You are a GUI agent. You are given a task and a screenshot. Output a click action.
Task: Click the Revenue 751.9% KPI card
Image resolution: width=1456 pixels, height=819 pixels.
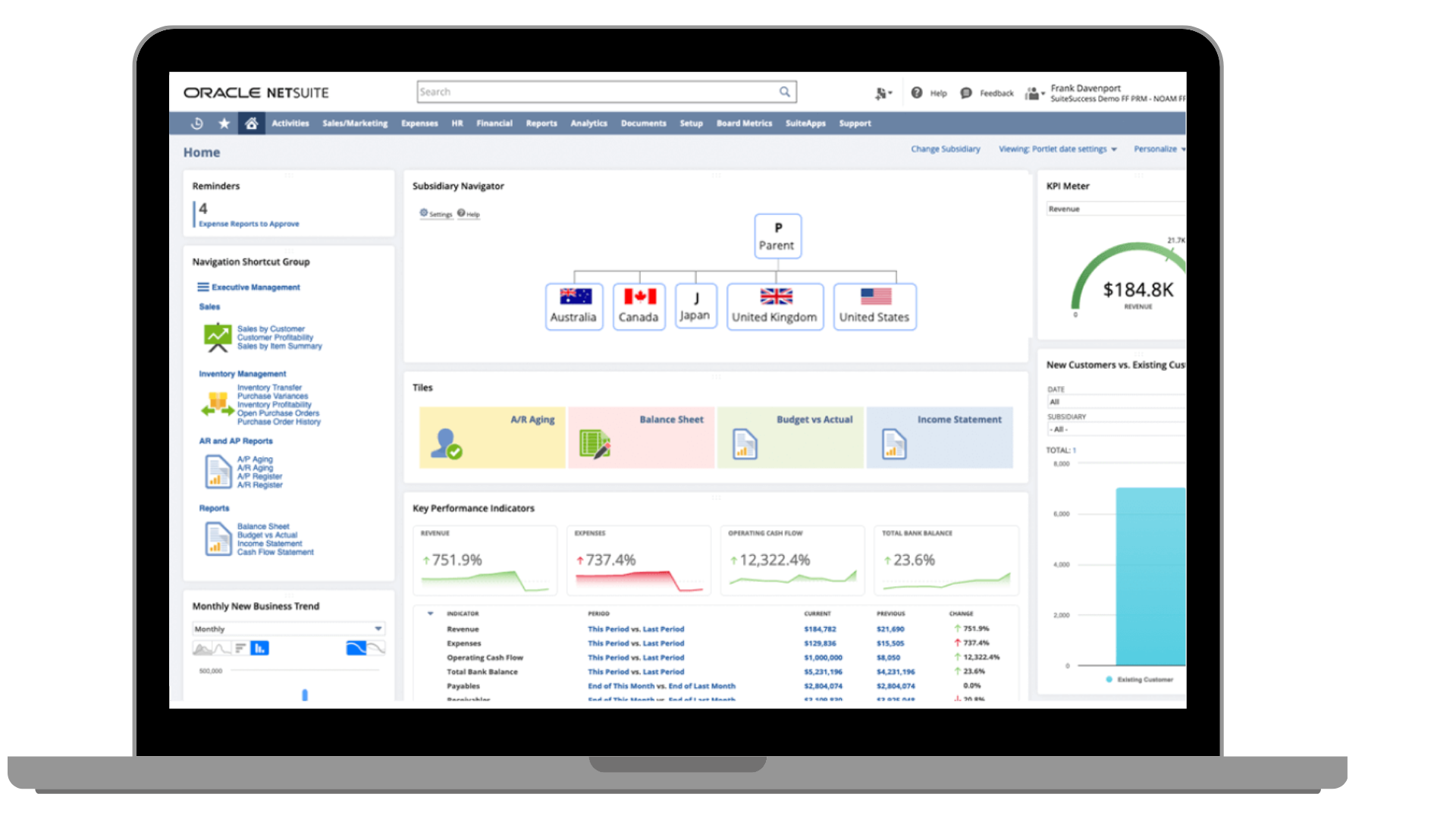pos(485,560)
